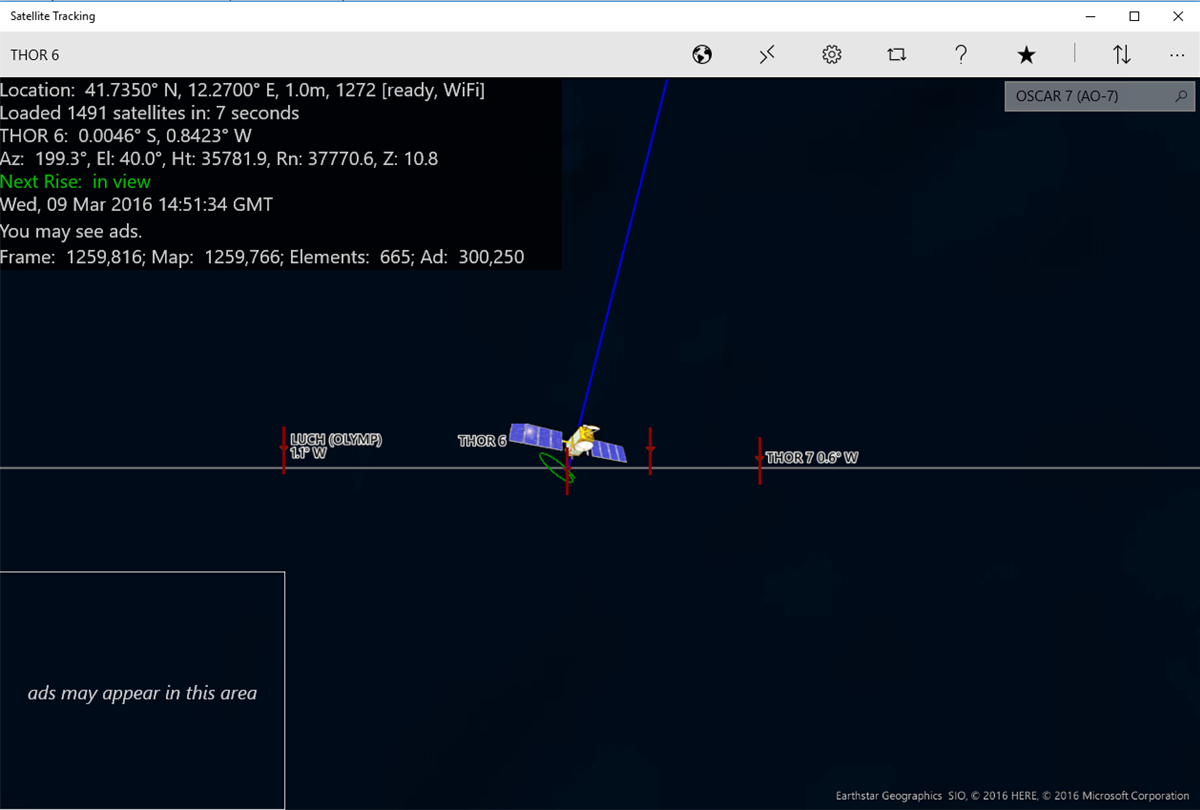Click the satellite tracking icon in toolbar
The image size is (1200, 810).
click(x=767, y=55)
